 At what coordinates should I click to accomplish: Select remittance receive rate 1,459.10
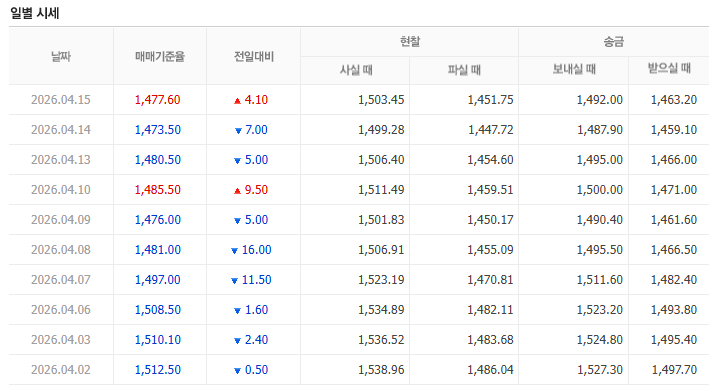tap(674, 130)
